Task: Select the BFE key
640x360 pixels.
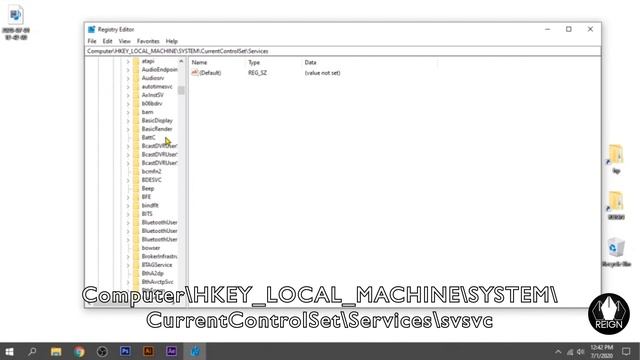Action: (146, 197)
